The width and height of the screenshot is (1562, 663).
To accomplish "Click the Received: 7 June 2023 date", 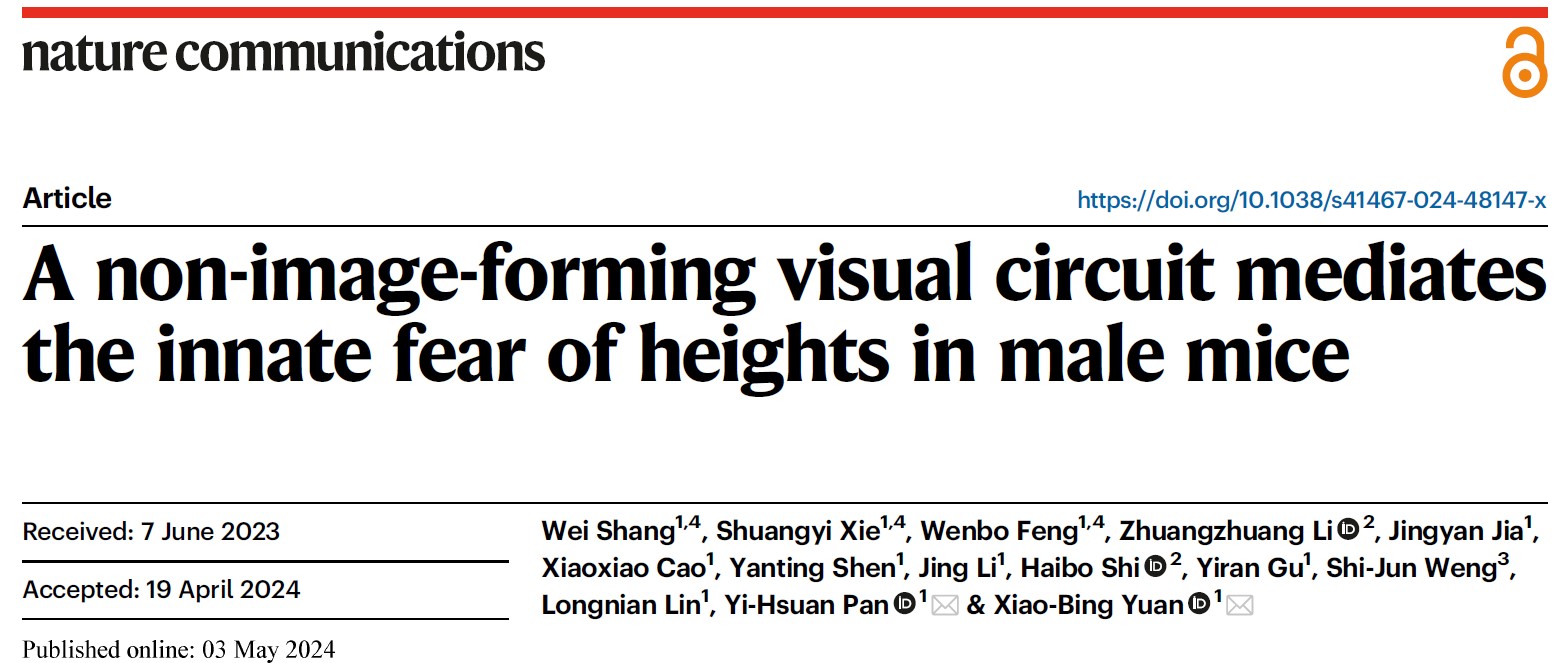I will [x=151, y=531].
